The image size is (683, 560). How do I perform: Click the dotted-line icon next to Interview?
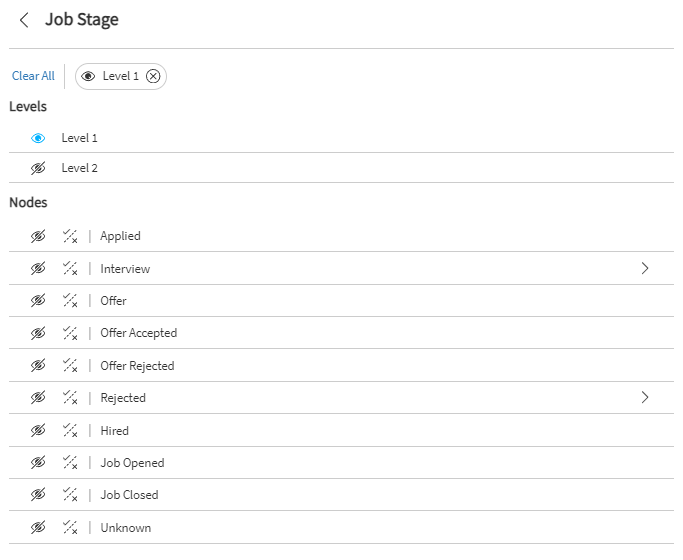pyautogui.click(x=70, y=268)
